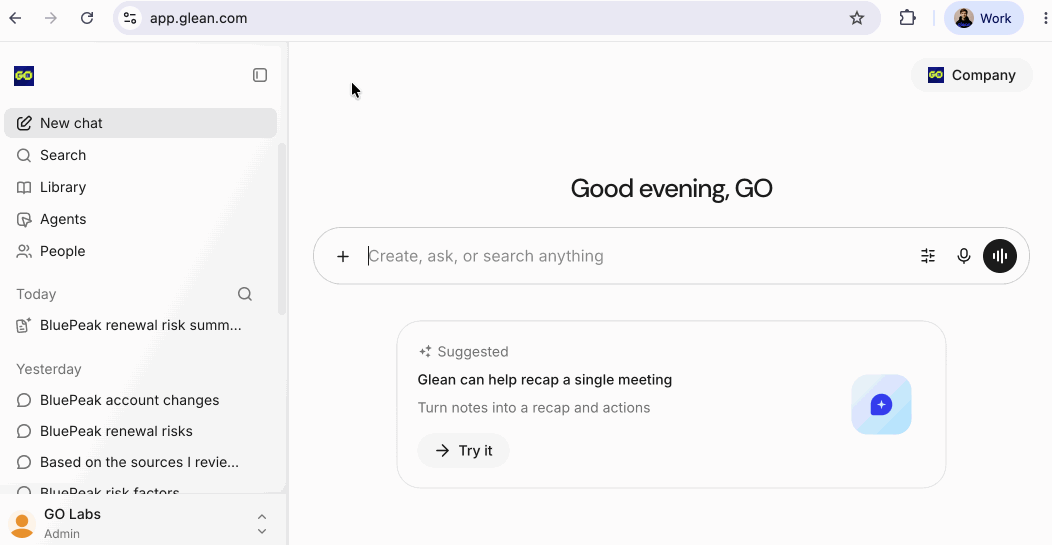Viewport: 1052px width, 545px height.
Task: Open the browser extensions puzzle icon
Action: click(907, 18)
